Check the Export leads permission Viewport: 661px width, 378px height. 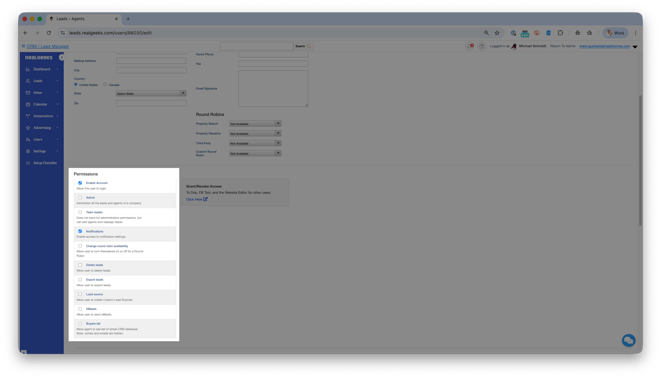click(80, 280)
